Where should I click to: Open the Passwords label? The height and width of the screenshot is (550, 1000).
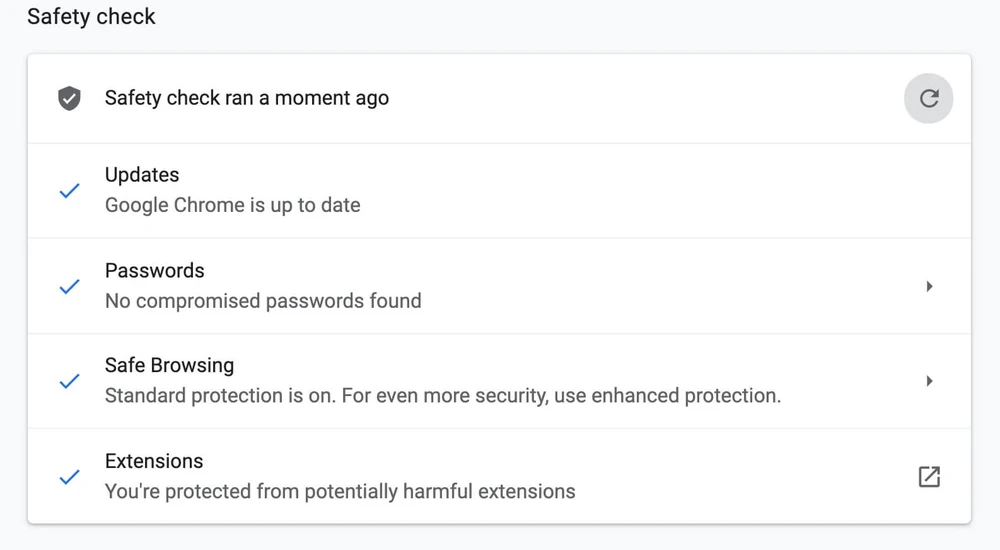(x=154, y=271)
